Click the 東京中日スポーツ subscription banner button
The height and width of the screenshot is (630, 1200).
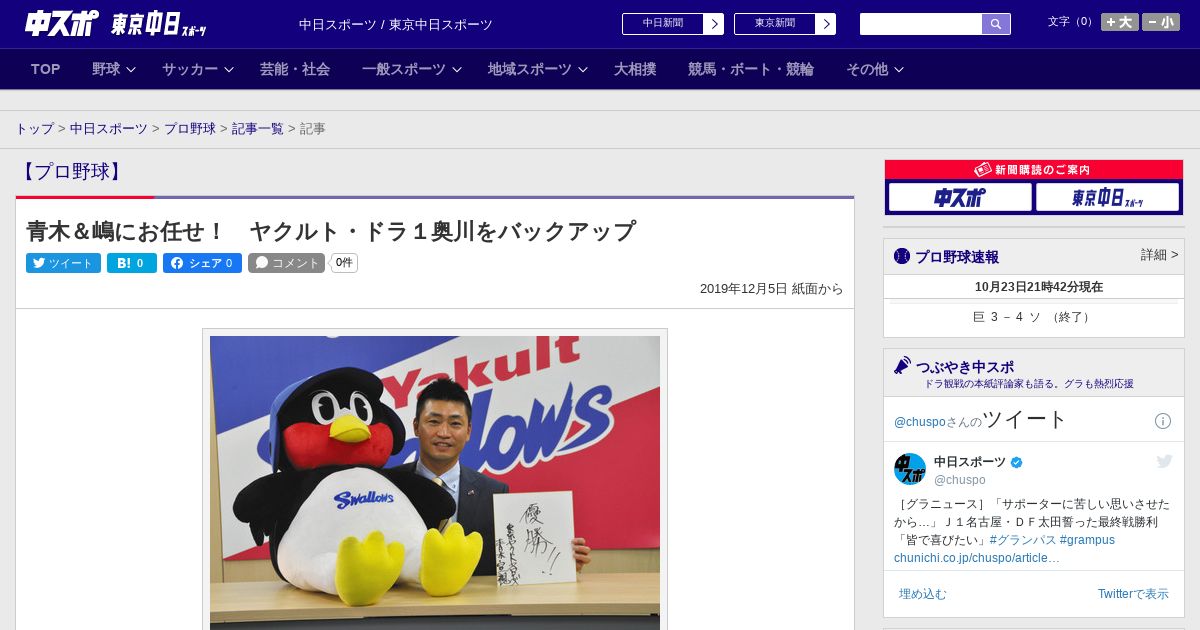click(x=1108, y=197)
